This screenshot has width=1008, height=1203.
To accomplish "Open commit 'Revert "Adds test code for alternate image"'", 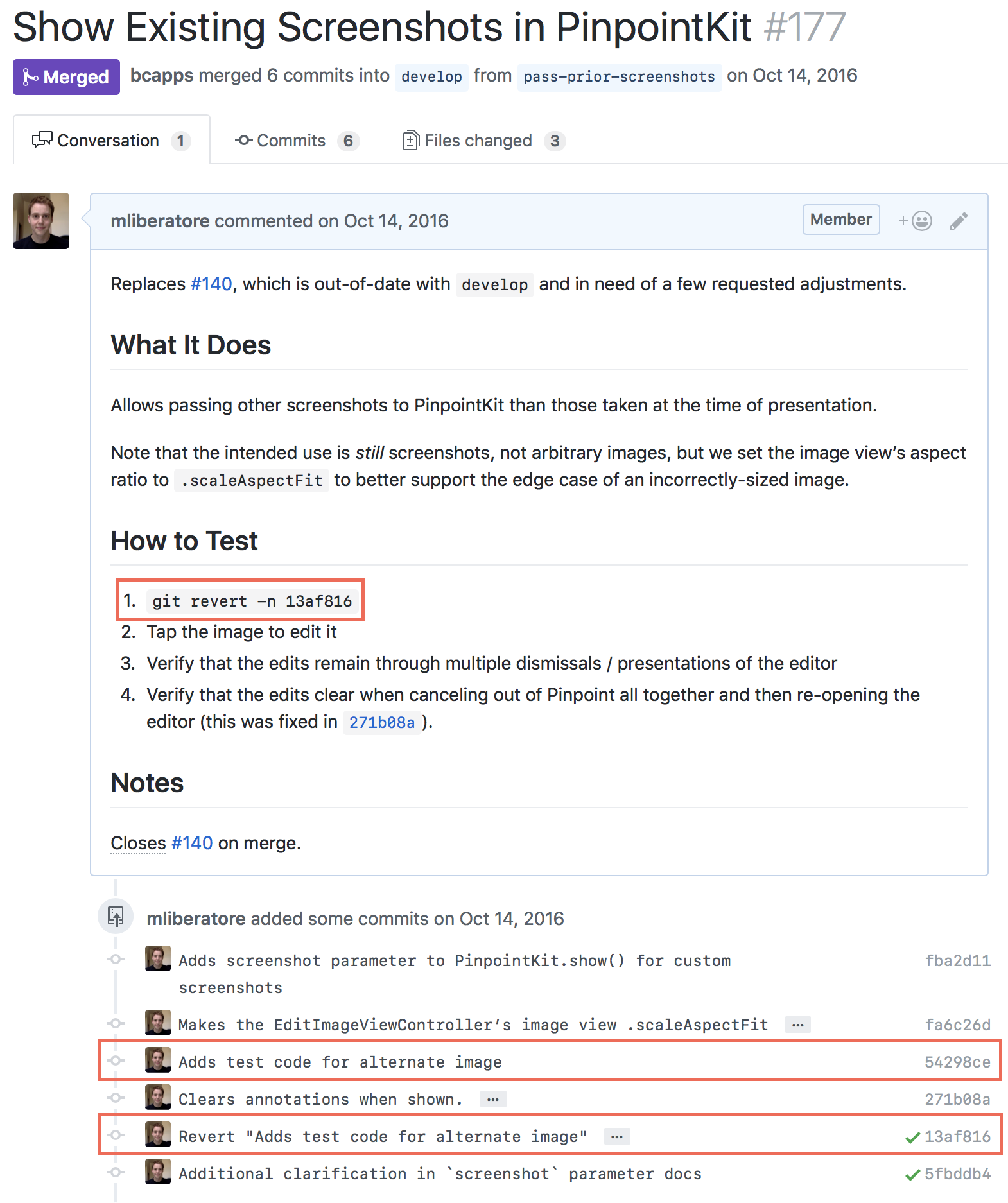I will (383, 1136).
